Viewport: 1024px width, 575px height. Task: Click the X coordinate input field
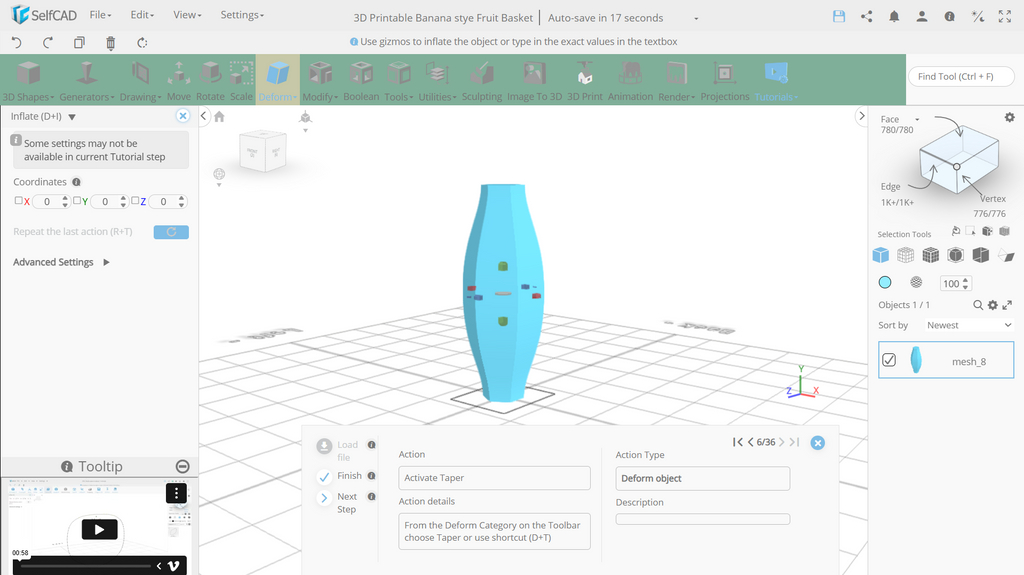click(x=47, y=201)
